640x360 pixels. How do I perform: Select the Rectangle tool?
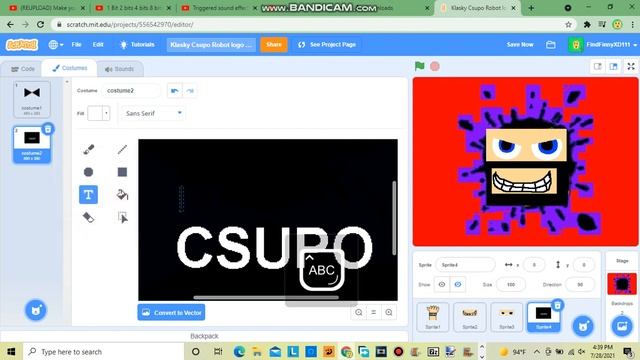(122, 172)
